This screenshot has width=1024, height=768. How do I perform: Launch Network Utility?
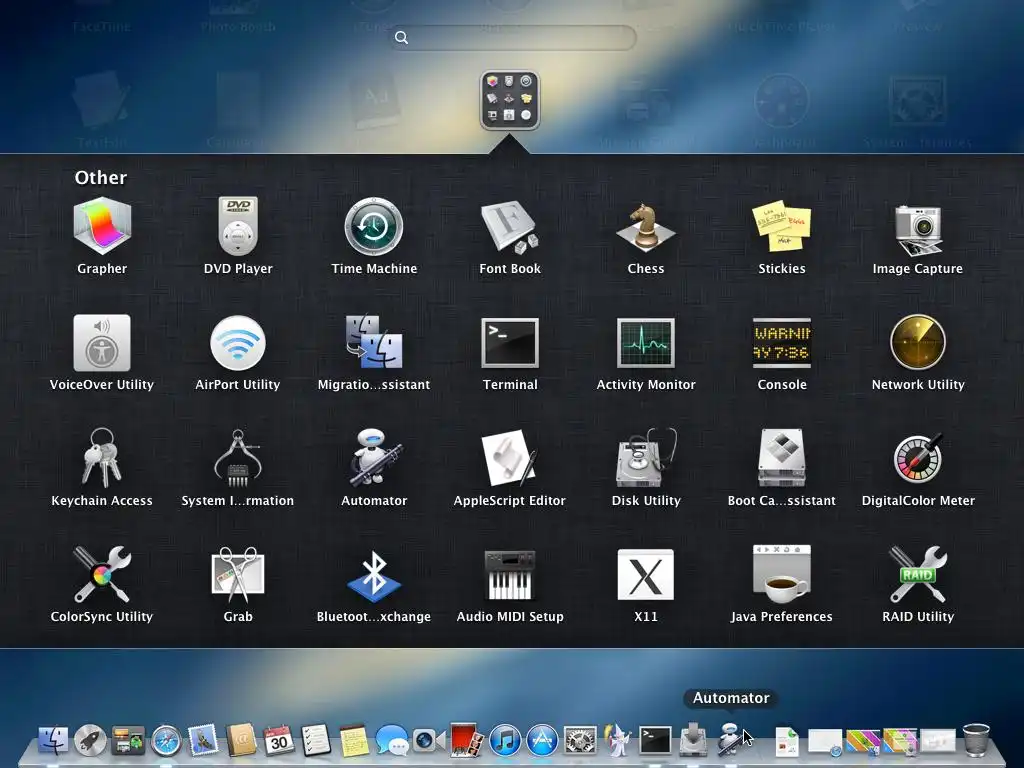pyautogui.click(x=918, y=342)
